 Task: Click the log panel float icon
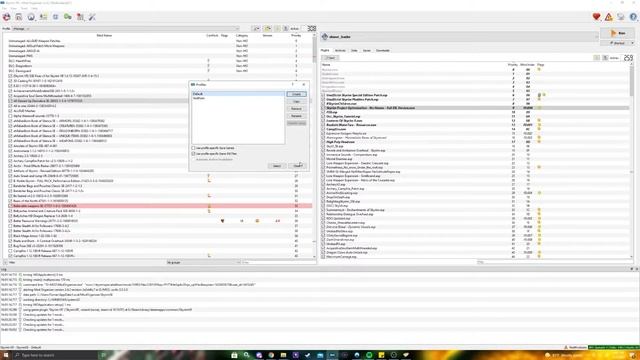click(x=631, y=269)
